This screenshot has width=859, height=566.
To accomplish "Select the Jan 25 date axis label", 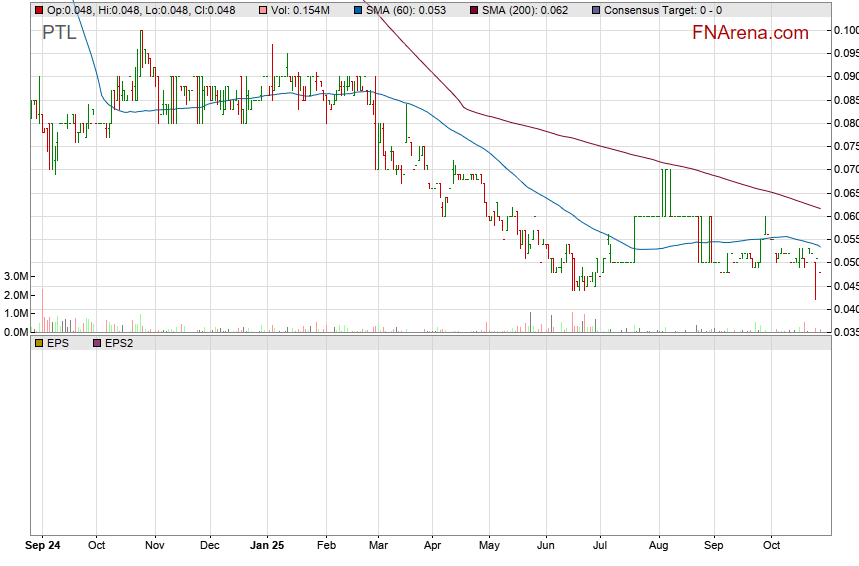I will [x=266, y=547].
